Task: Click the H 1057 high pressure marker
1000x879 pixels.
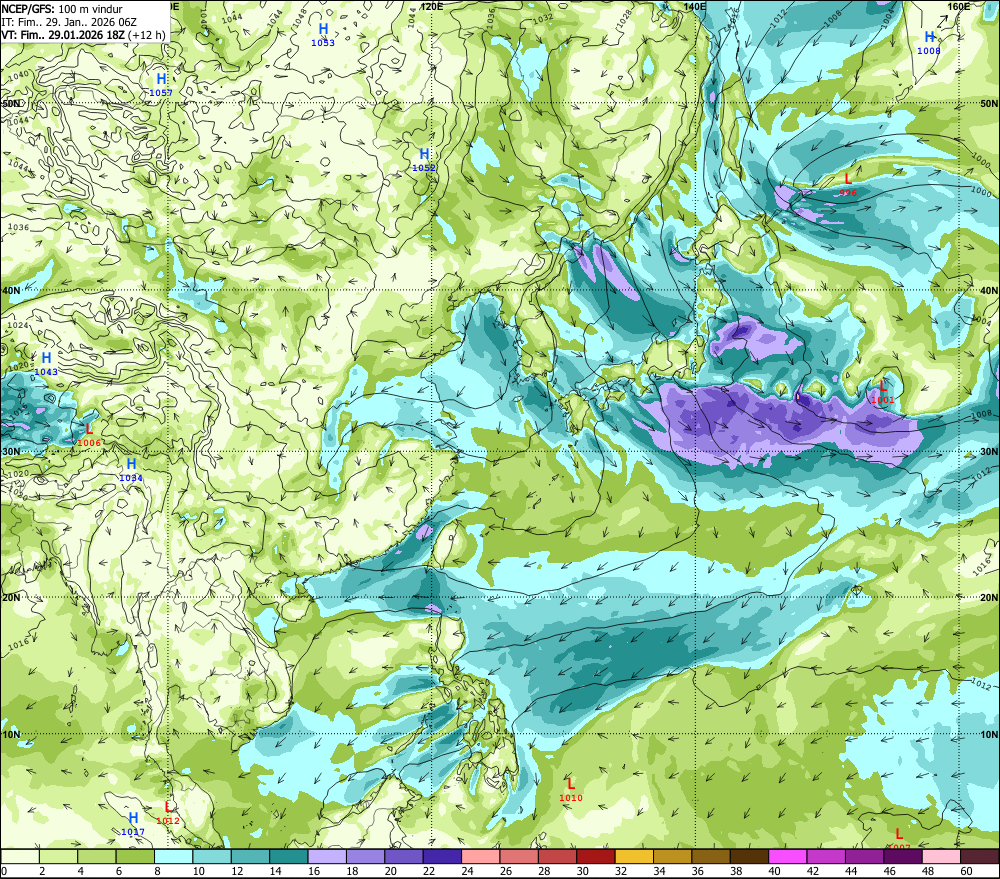Action: (161, 85)
